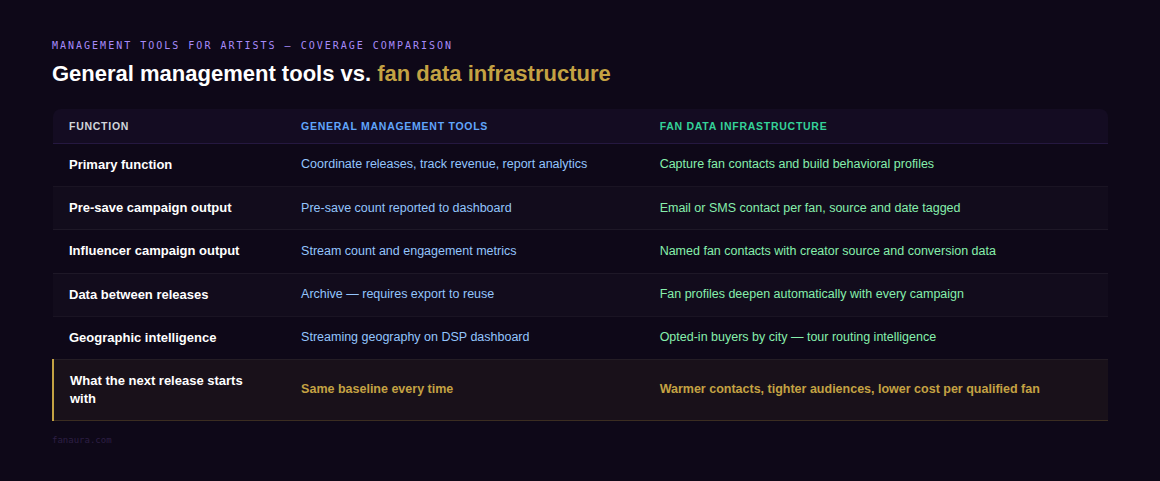
Task: Click the gold 'fan data infrastructure' heading text
Action: tap(493, 74)
